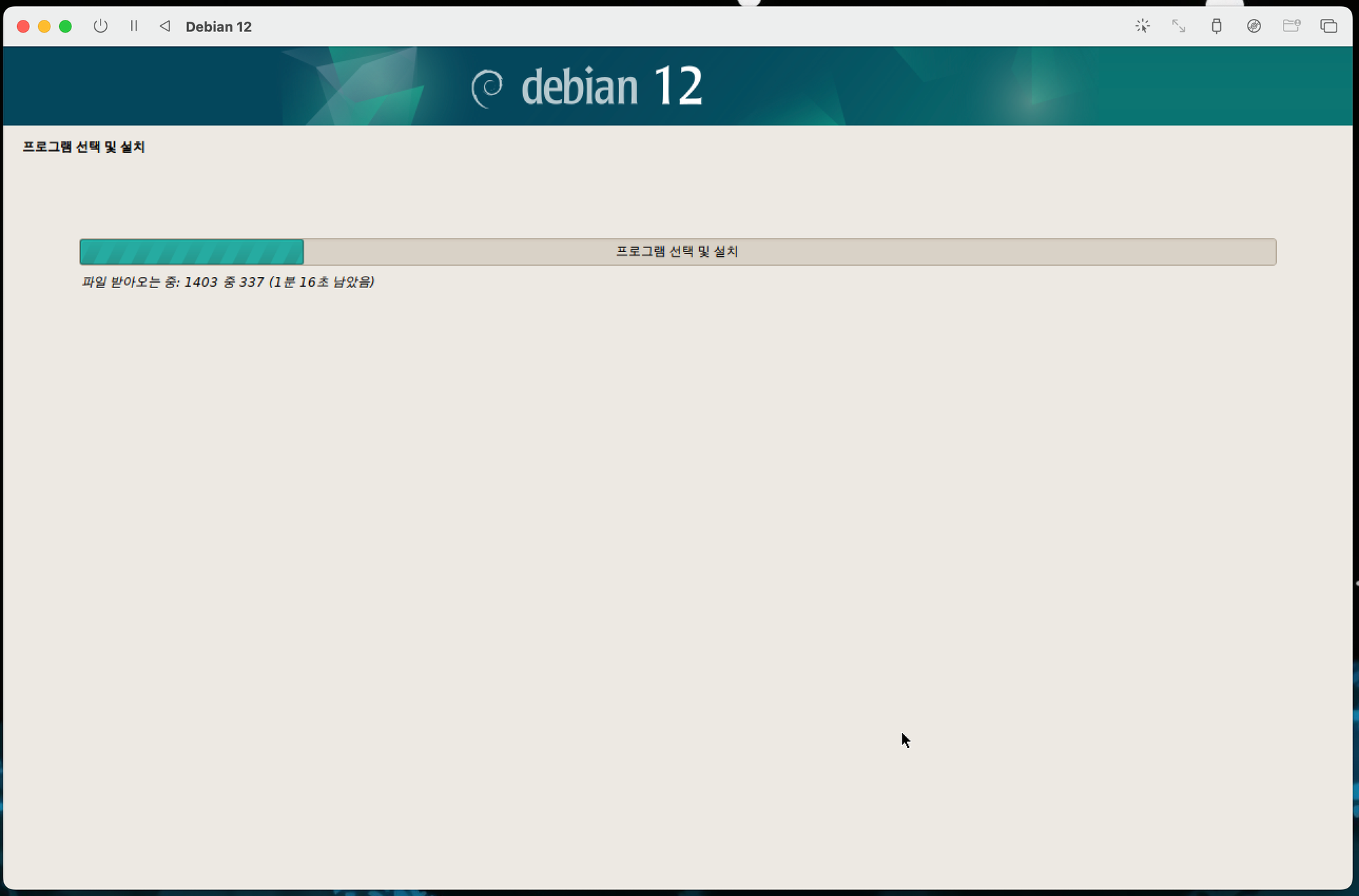The width and height of the screenshot is (1359, 896).
Task: Maximize the VM window with green button
Action: 65,26
